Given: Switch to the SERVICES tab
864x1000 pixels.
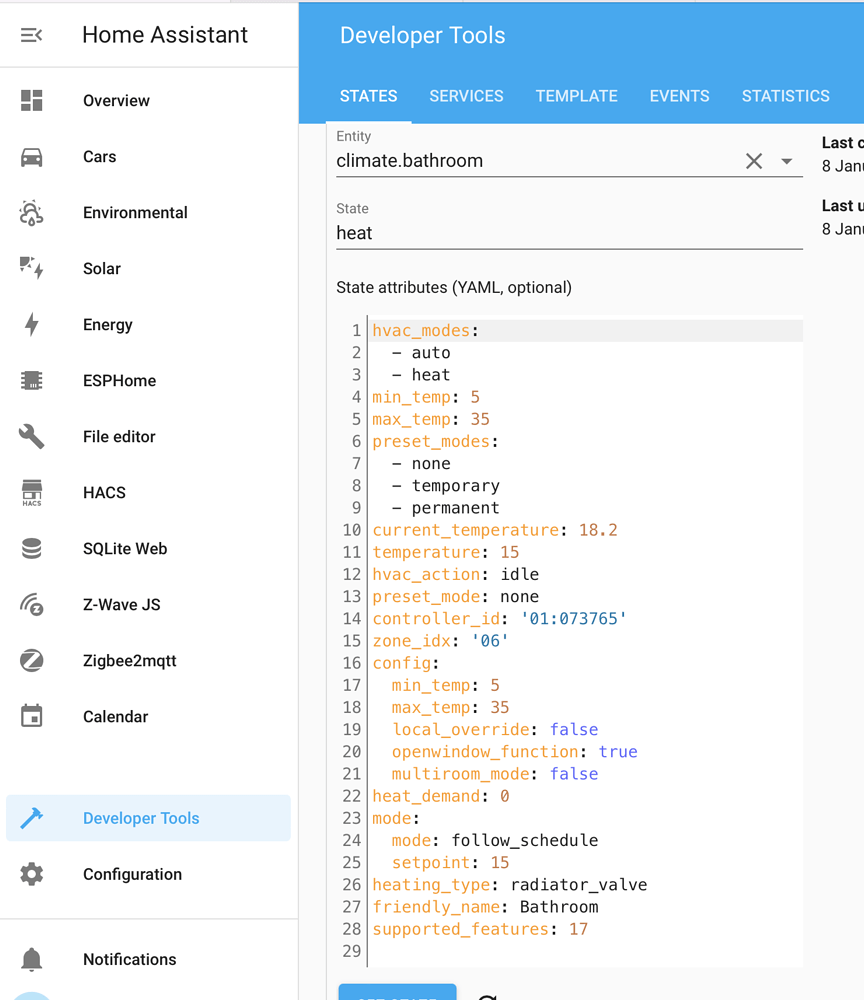Looking at the screenshot, I should 466,96.
